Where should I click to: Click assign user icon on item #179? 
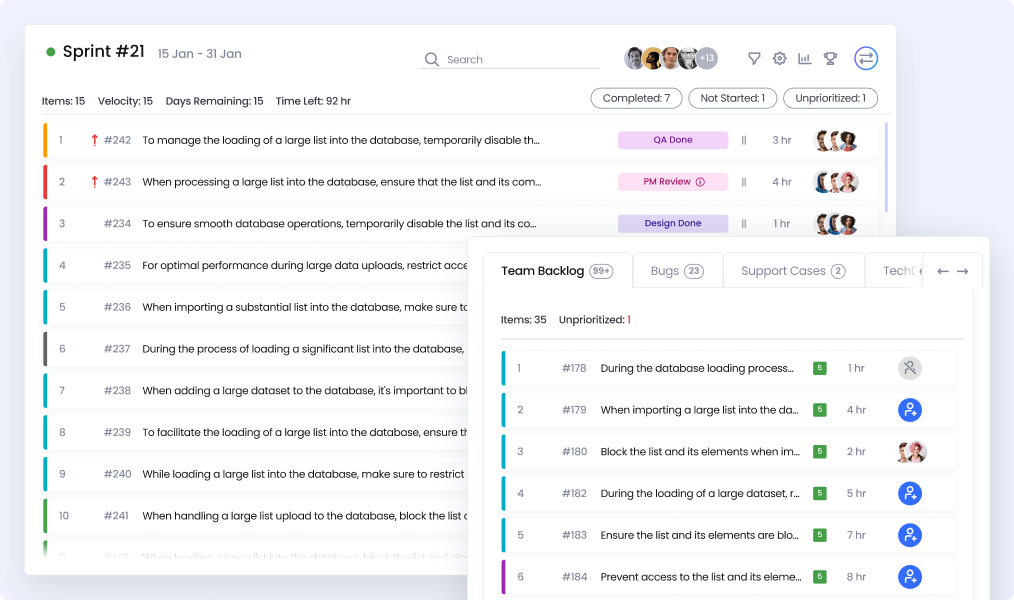(909, 410)
